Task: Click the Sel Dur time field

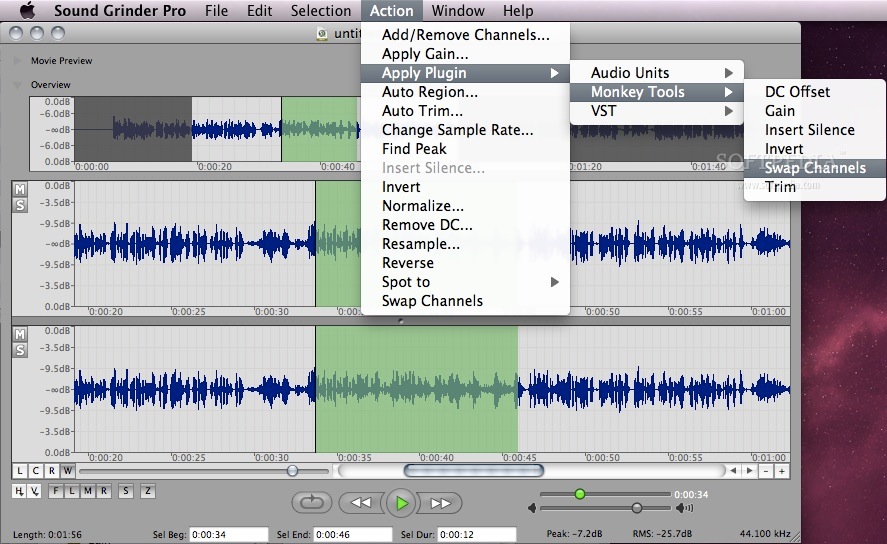Action: (x=477, y=534)
